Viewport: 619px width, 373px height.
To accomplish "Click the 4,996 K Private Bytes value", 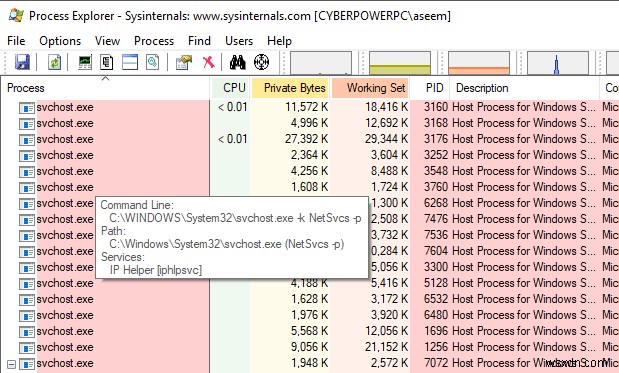I will point(310,123).
